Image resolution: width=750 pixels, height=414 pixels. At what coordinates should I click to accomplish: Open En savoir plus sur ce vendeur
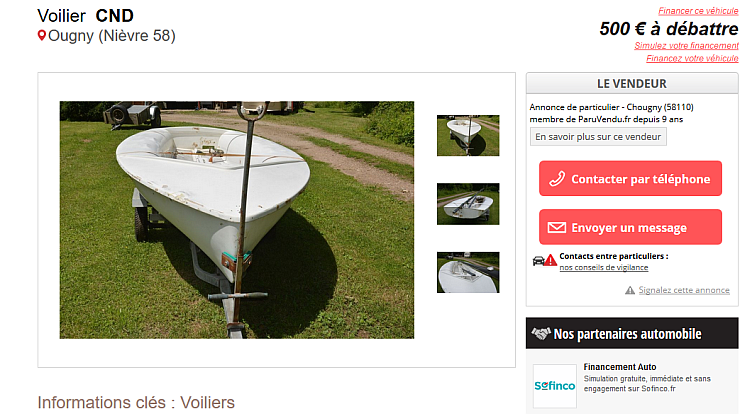(598, 137)
